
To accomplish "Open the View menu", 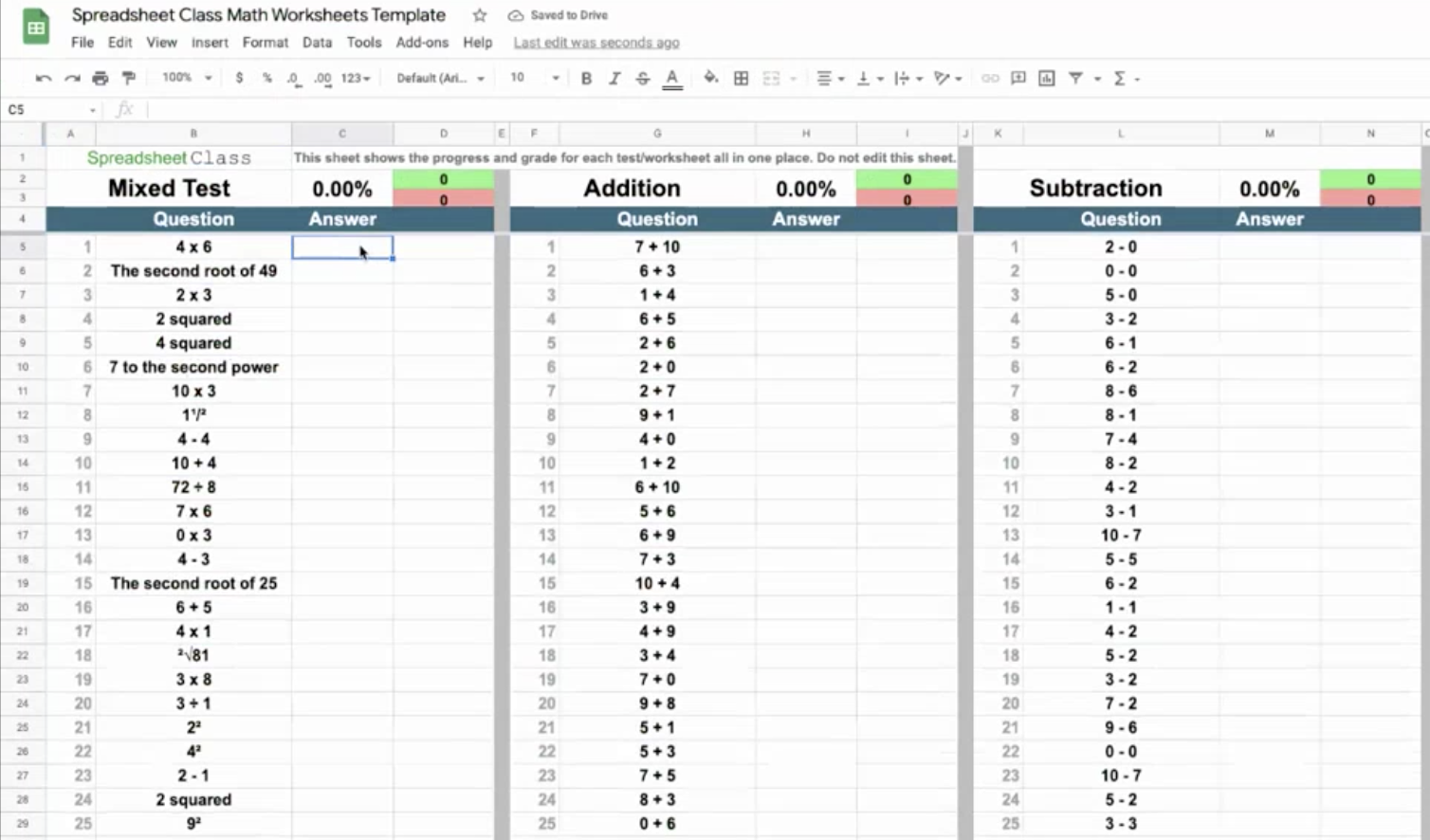I will [x=161, y=43].
